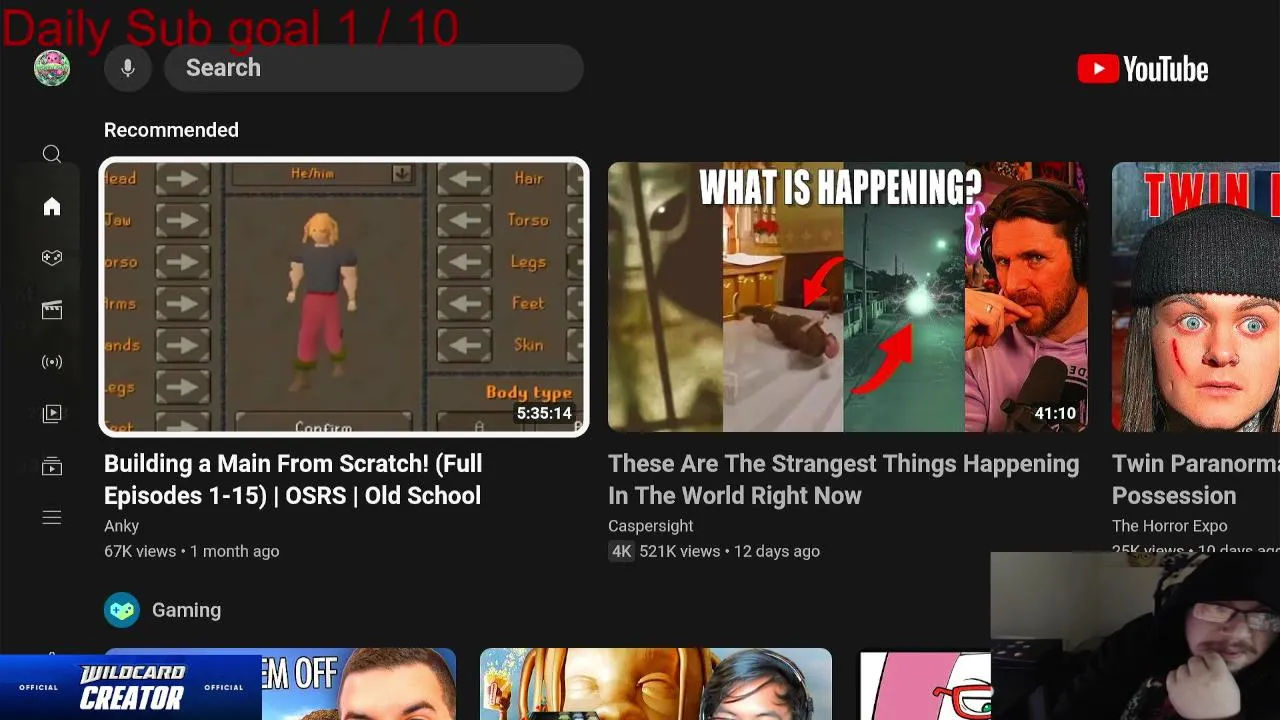The image size is (1280, 720).
Task: Open 'Twin Paranormal Possession' video title
Action: pos(1196,480)
